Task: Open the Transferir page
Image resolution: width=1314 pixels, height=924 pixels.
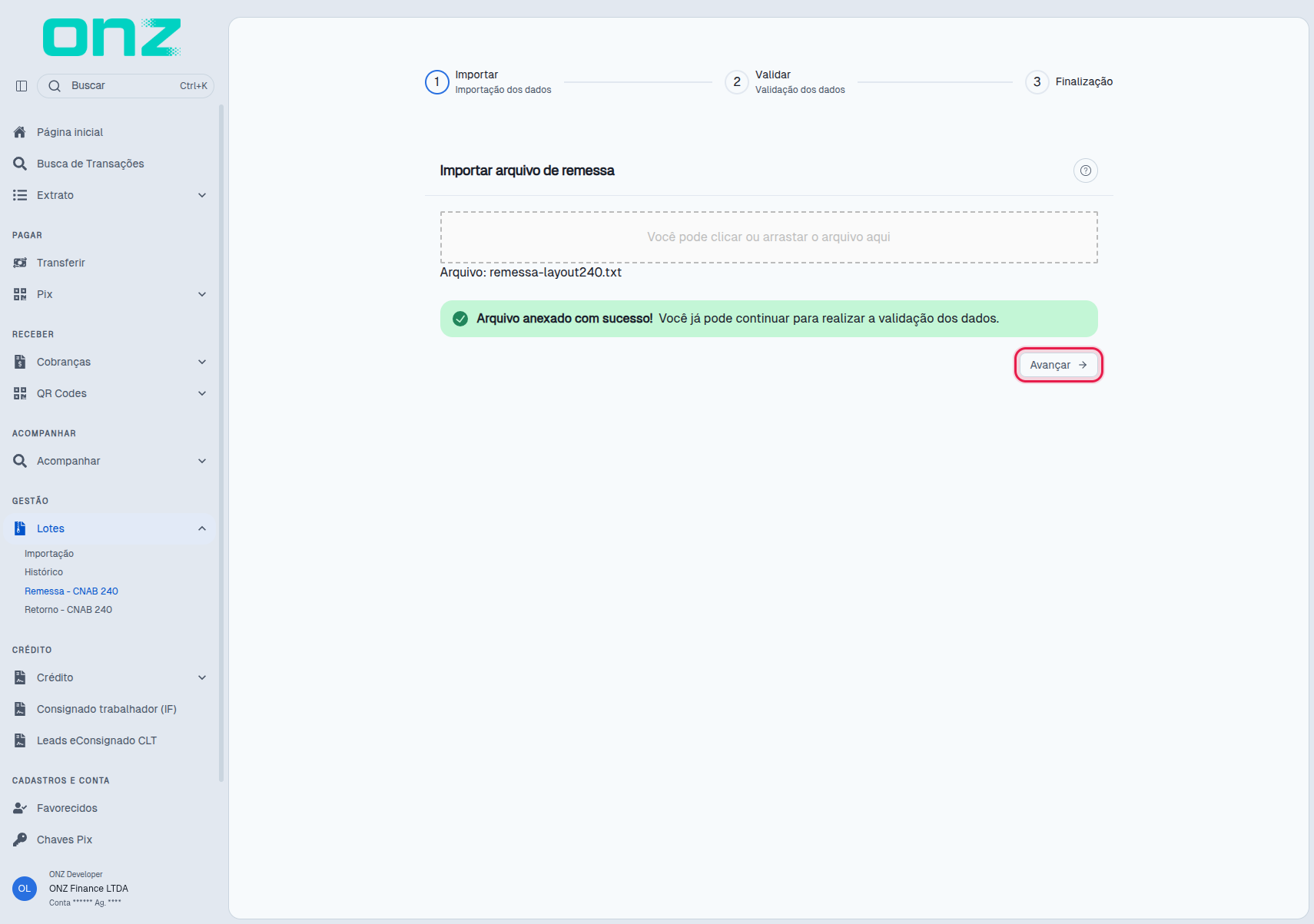Action: [61, 263]
